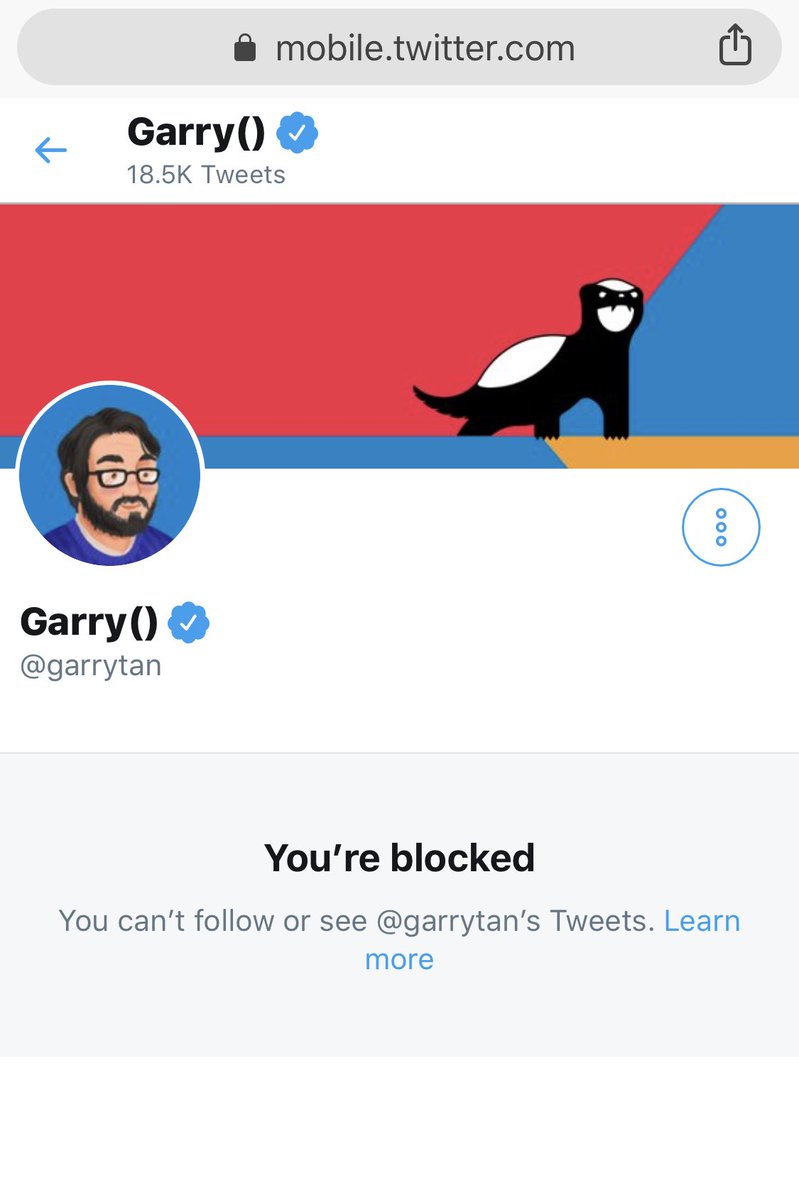799x1200 pixels.
Task: Click the "You're blocked" heading
Action: pos(399,857)
